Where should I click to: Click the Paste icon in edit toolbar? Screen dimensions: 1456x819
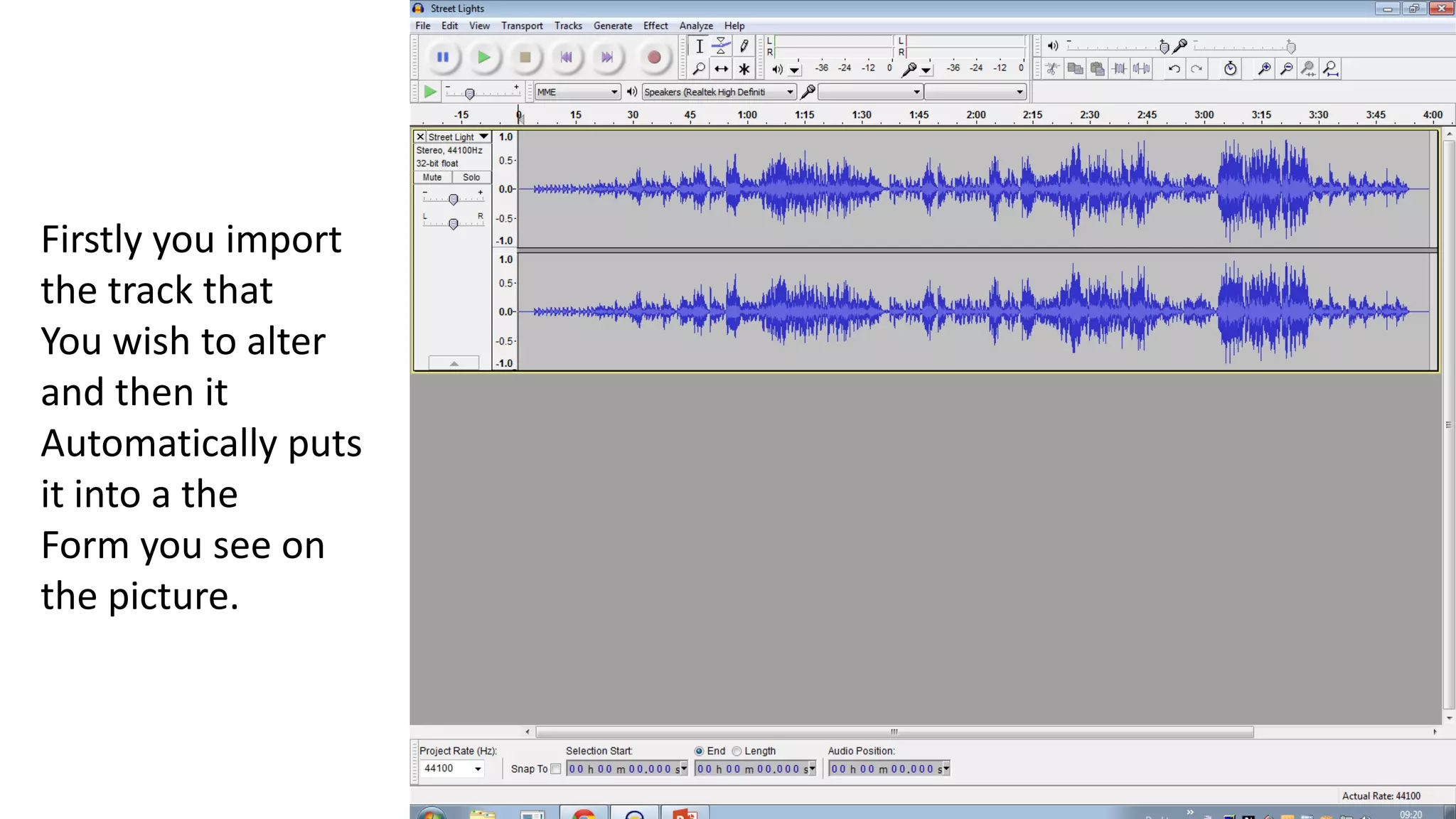click(x=1098, y=69)
